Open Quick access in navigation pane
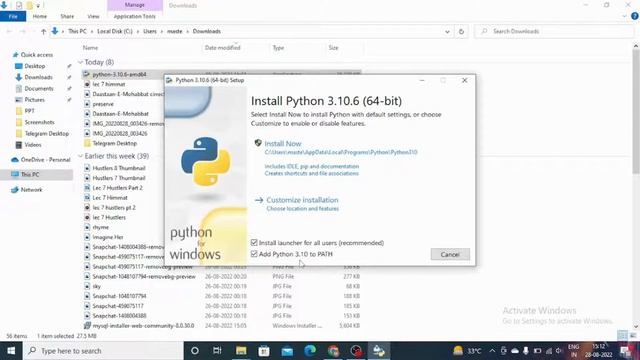This screenshot has height=360, width=640. (x=36, y=55)
